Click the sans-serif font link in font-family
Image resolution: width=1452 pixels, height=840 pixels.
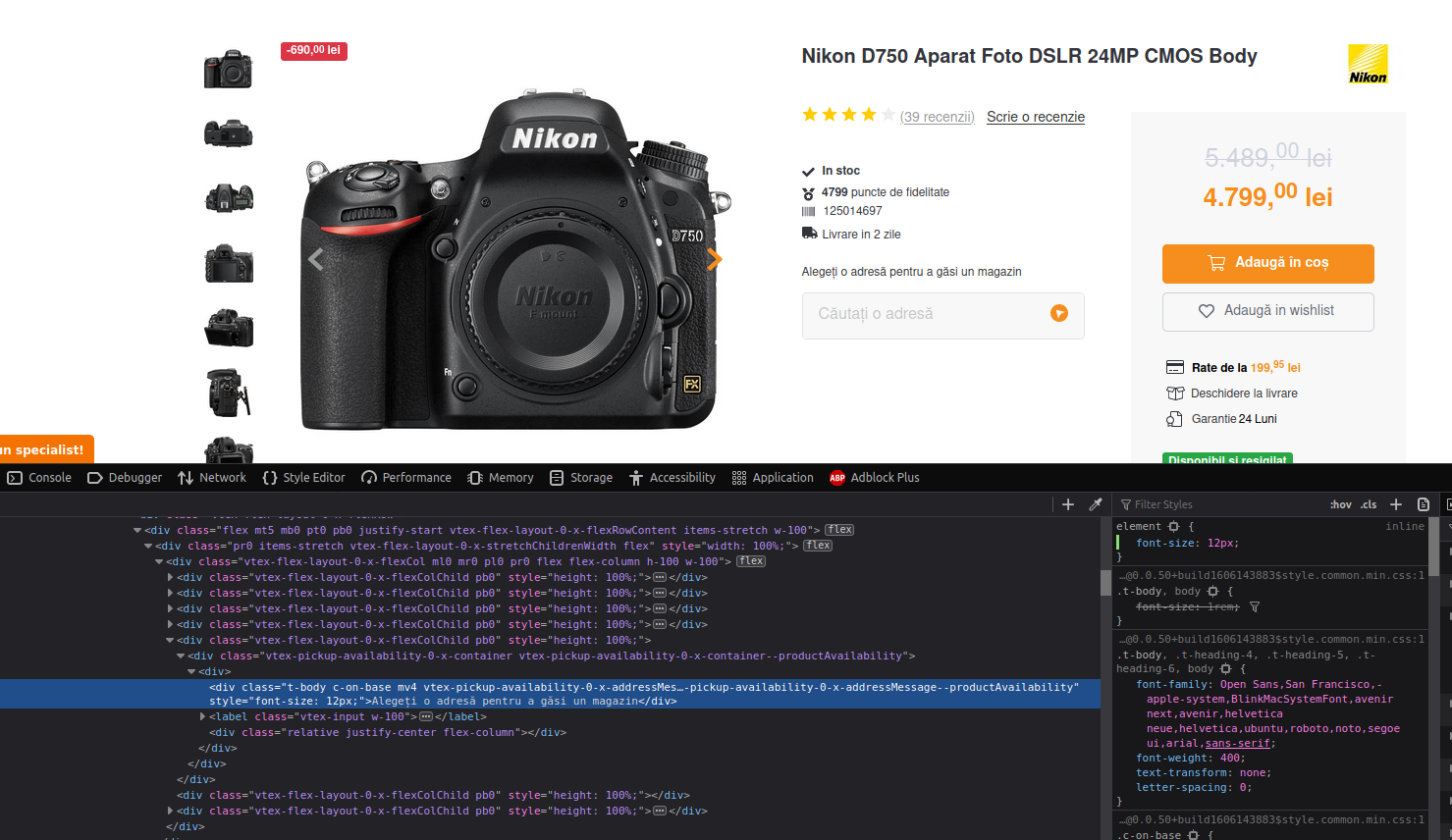point(1237,743)
